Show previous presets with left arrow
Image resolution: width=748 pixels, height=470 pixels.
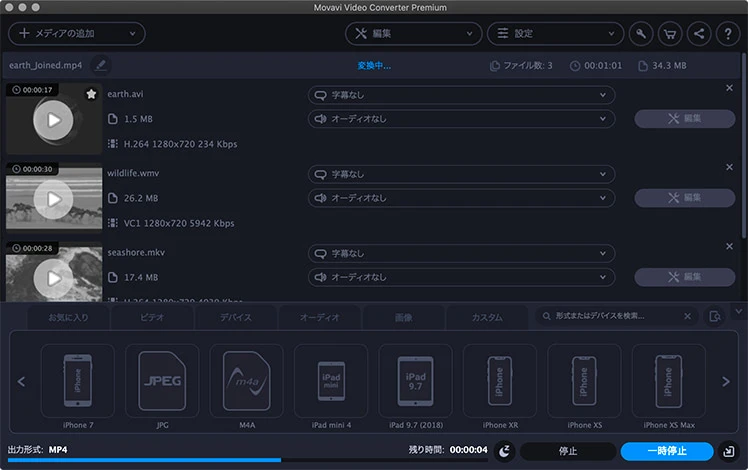pos(21,382)
